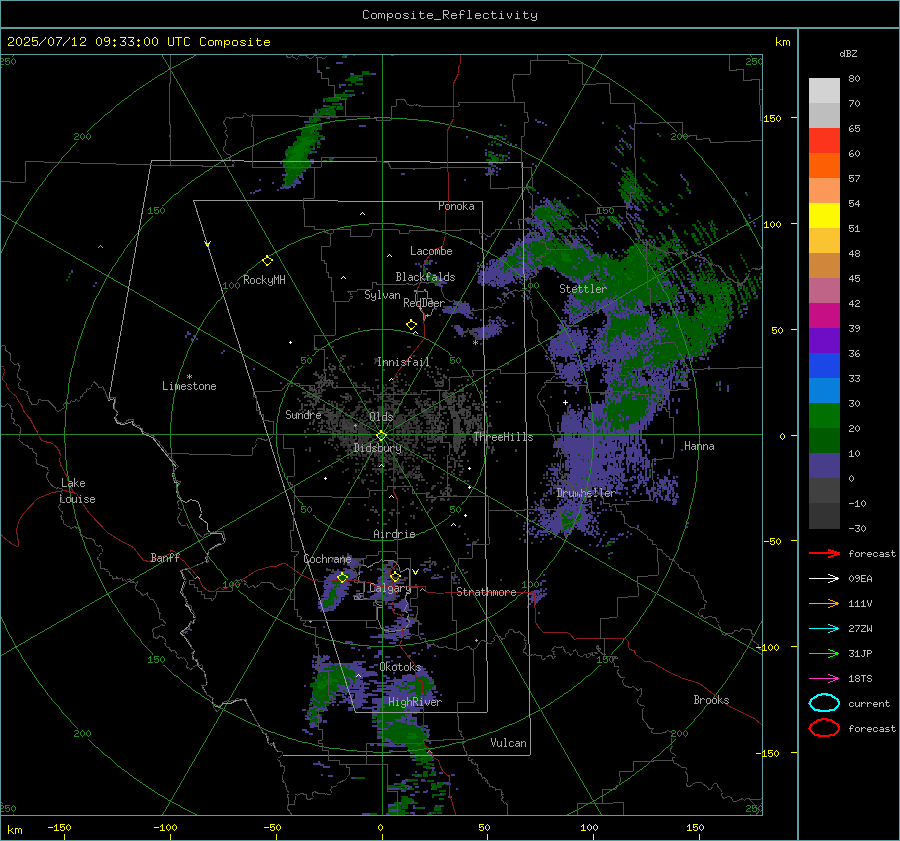
Task: Select the green 30-20 dBZ swatch
Action: (x=824, y=415)
